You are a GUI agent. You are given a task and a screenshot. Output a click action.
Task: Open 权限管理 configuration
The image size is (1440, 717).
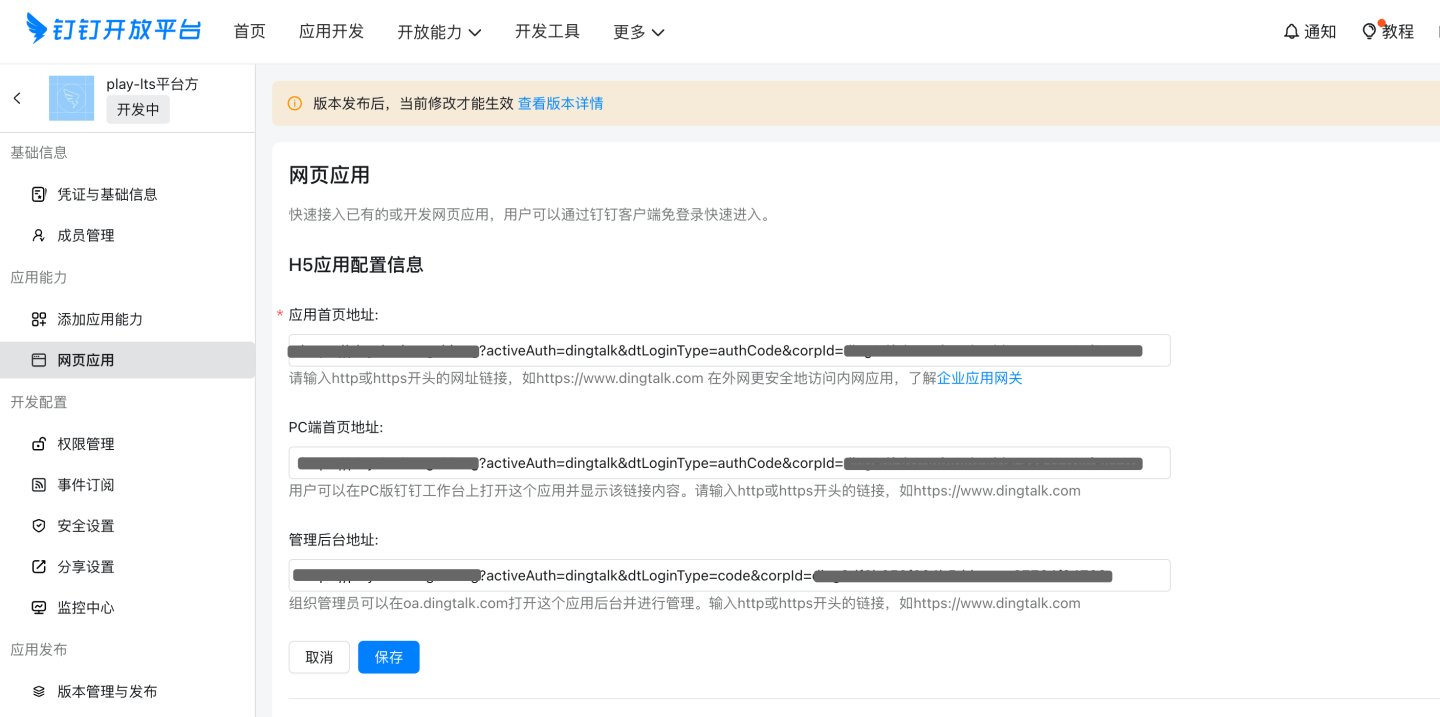click(x=85, y=443)
